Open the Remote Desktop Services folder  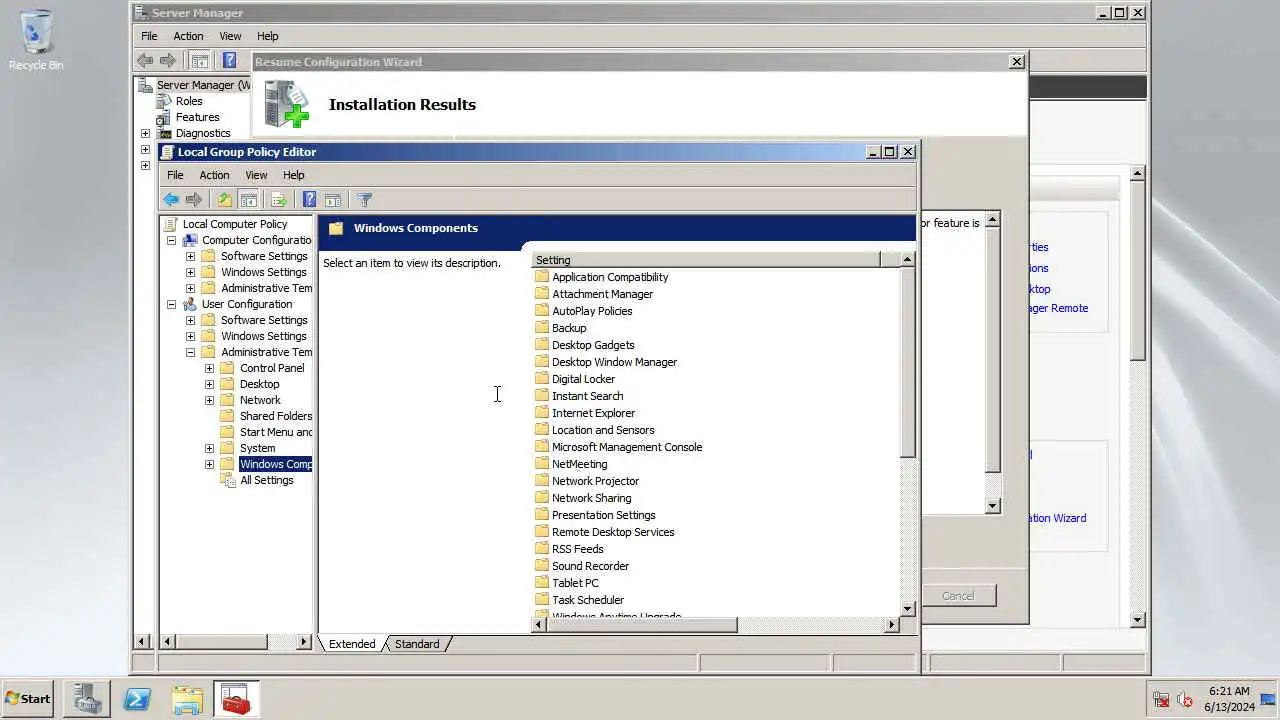pos(613,532)
